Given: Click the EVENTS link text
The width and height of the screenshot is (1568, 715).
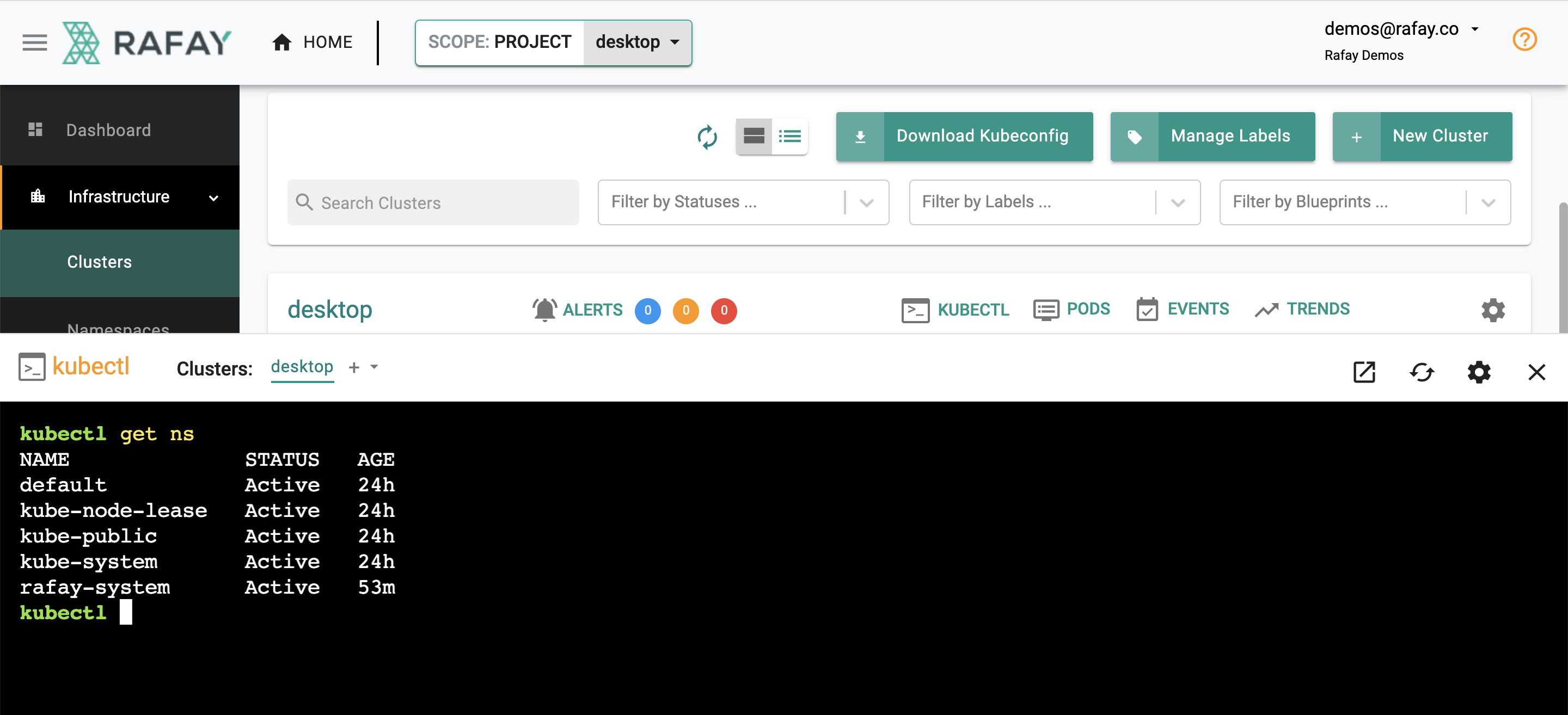Looking at the screenshot, I should click(x=1198, y=309).
